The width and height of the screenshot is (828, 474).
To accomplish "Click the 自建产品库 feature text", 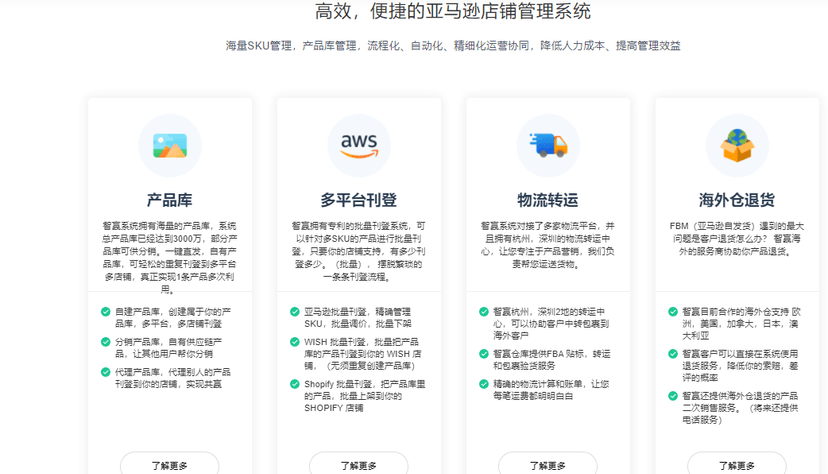I will pyautogui.click(x=173, y=318).
